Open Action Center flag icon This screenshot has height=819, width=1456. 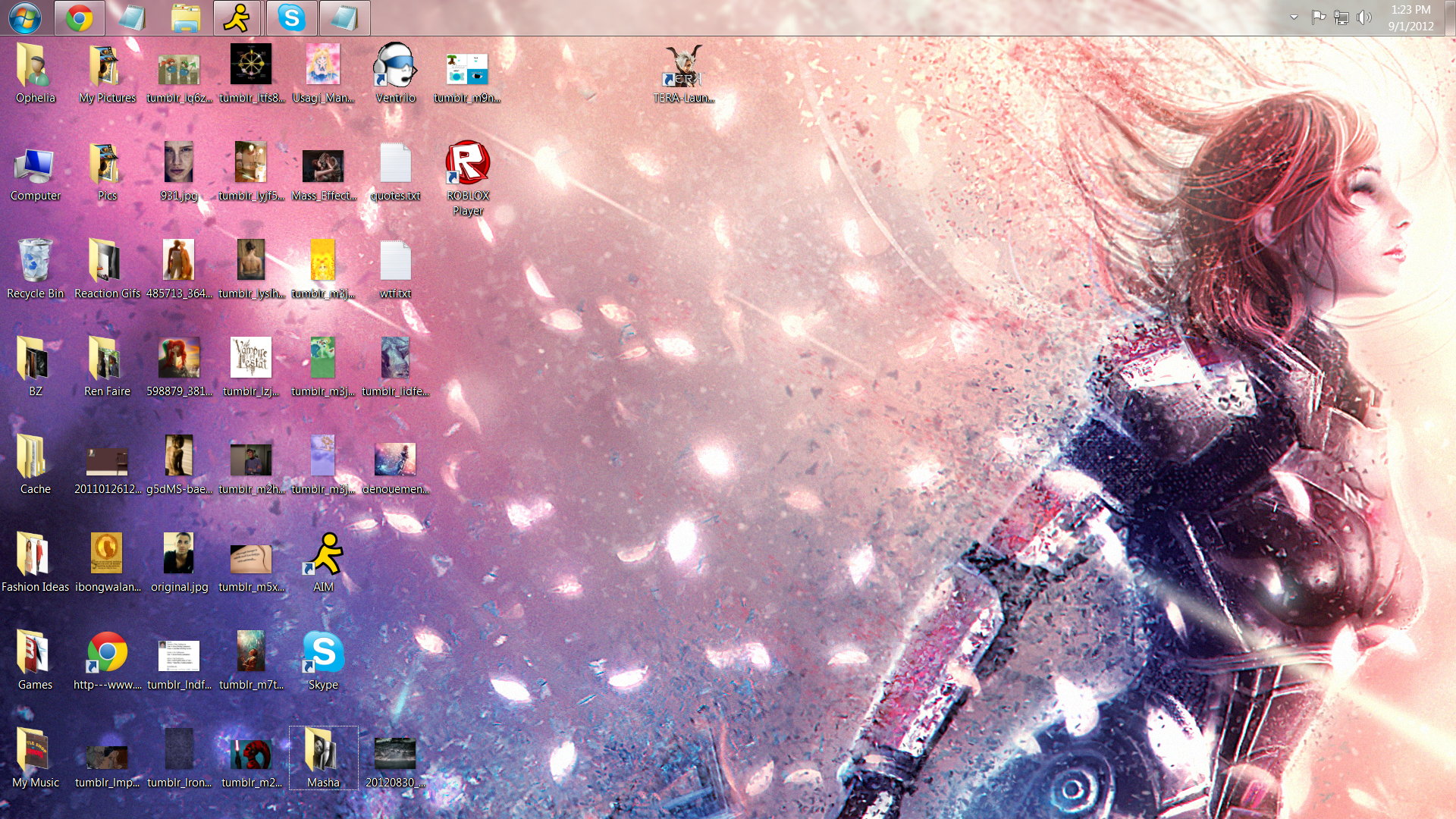click(x=1318, y=17)
